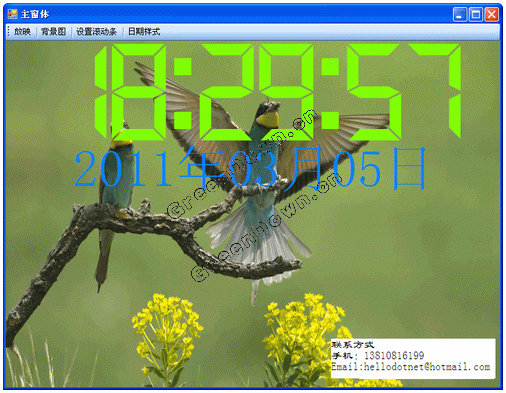Click the dotted grip handle of the menu strip

pos(9,32)
